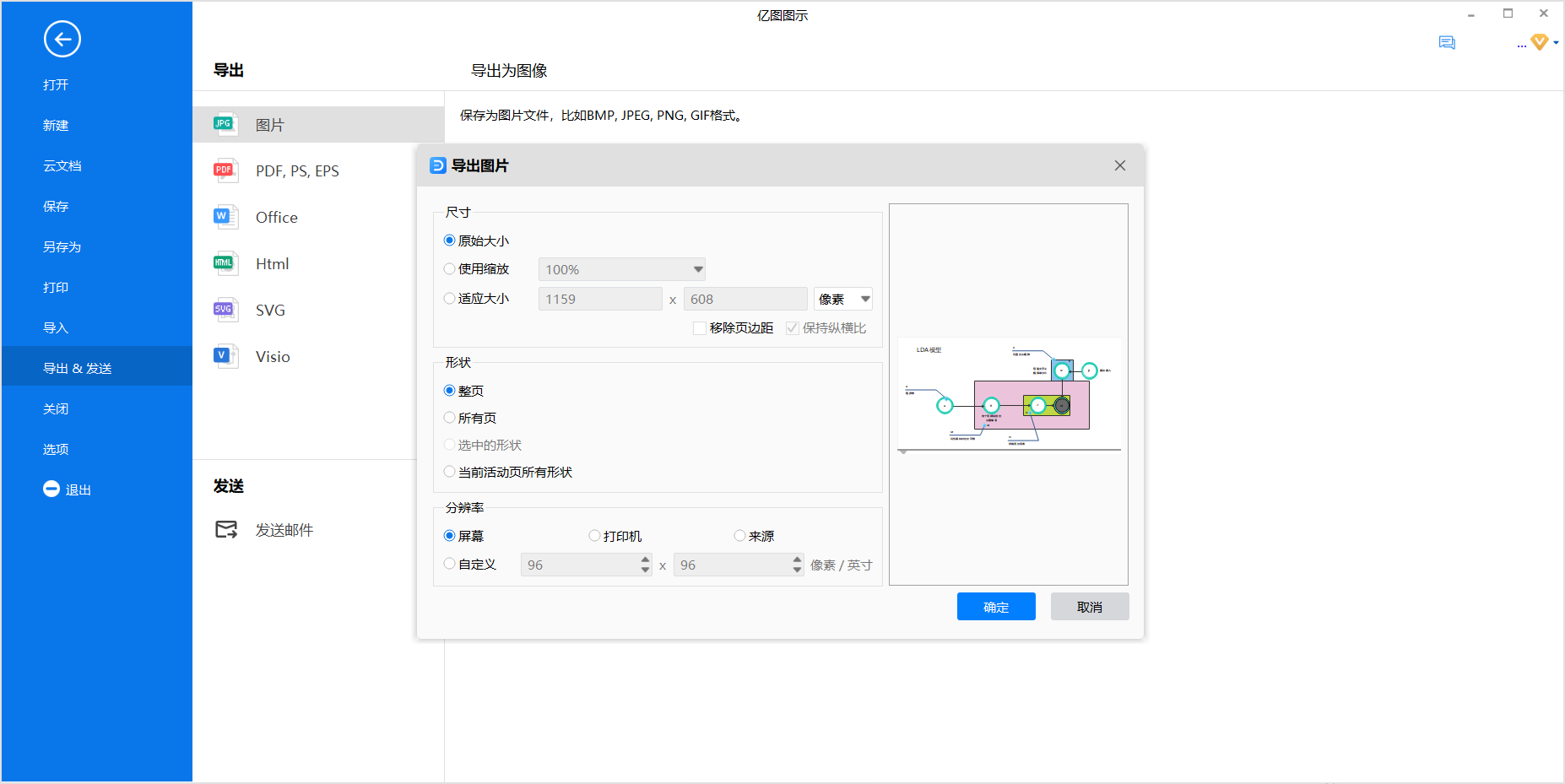Choose the Word Office export icon

(x=224, y=217)
